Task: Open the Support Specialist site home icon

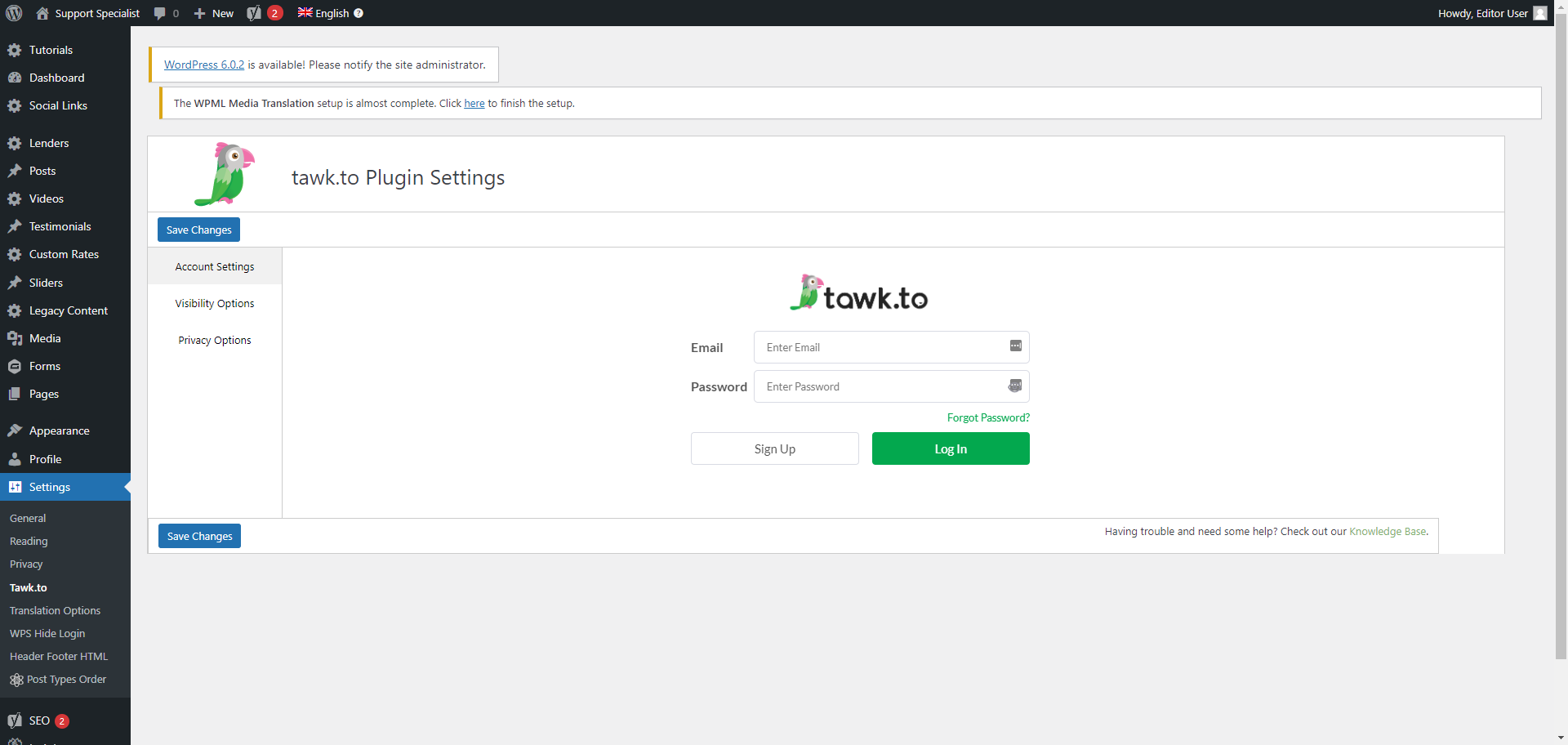Action: 42,13
